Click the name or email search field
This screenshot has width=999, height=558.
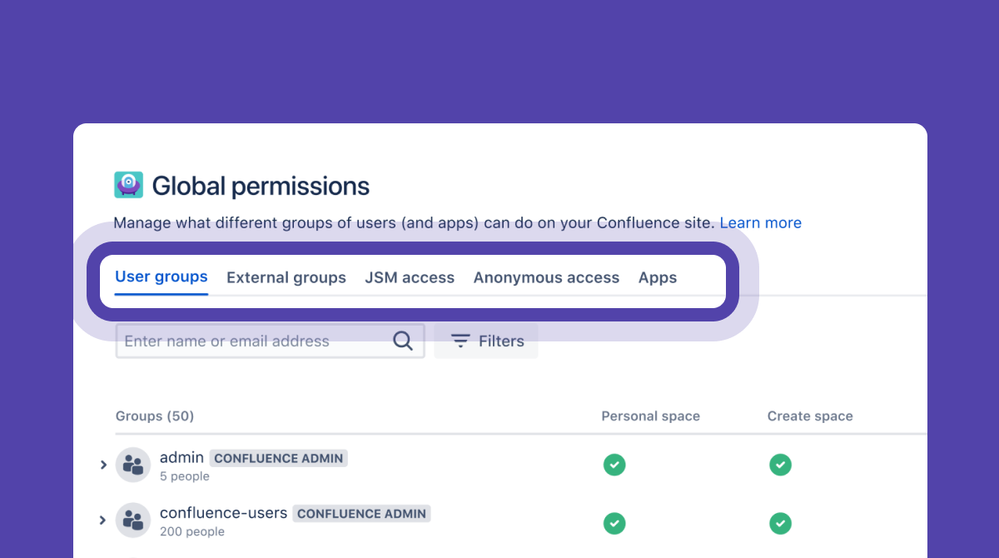(255, 341)
